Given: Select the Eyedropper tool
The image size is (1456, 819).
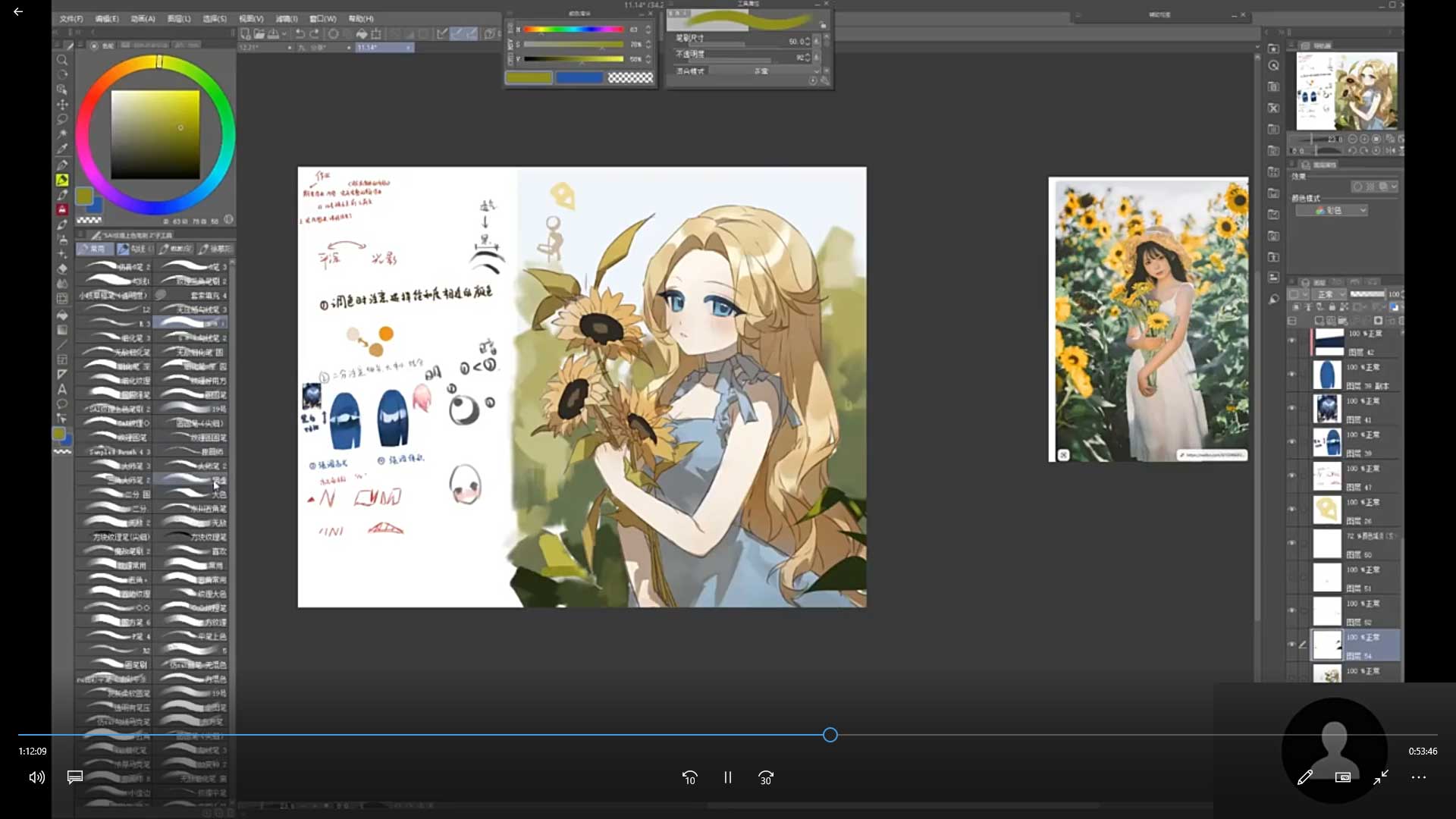Looking at the screenshot, I should click(62, 149).
